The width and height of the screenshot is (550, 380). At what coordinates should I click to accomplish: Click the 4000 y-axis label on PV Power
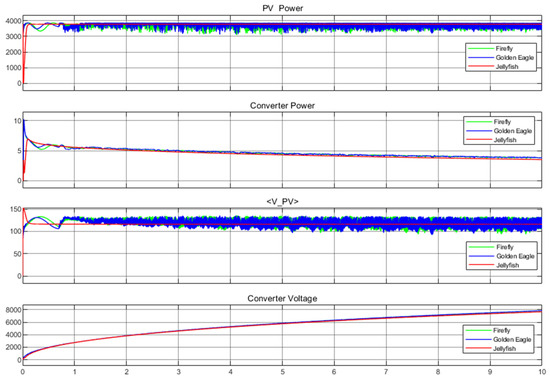click(x=13, y=21)
